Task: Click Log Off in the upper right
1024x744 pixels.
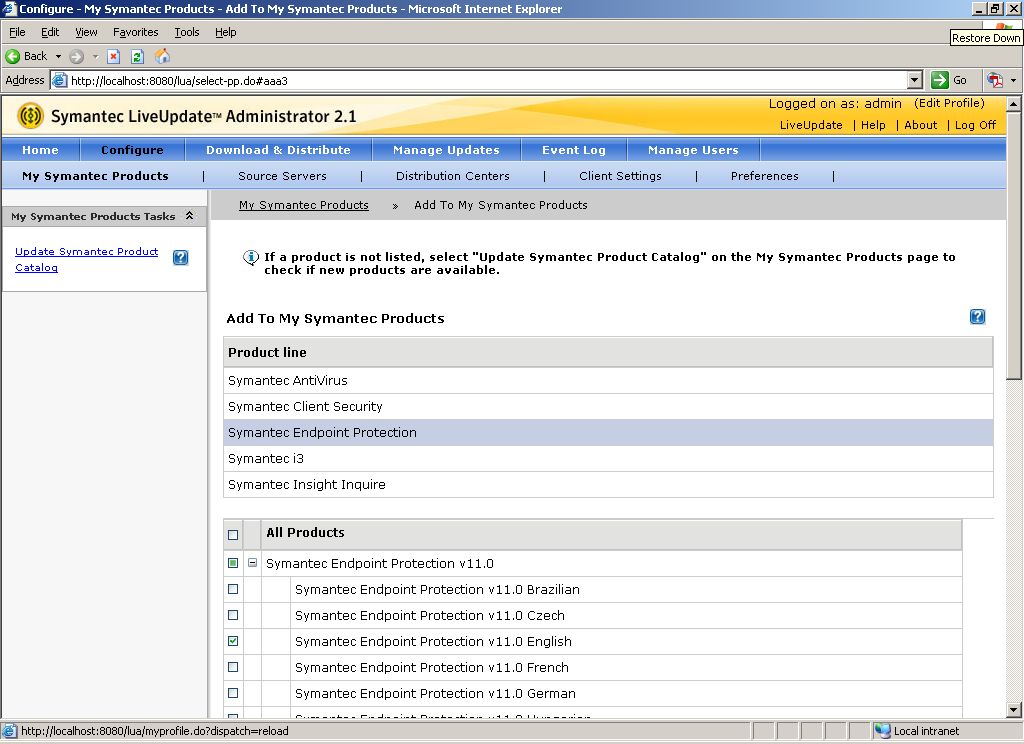Action: click(x=975, y=125)
